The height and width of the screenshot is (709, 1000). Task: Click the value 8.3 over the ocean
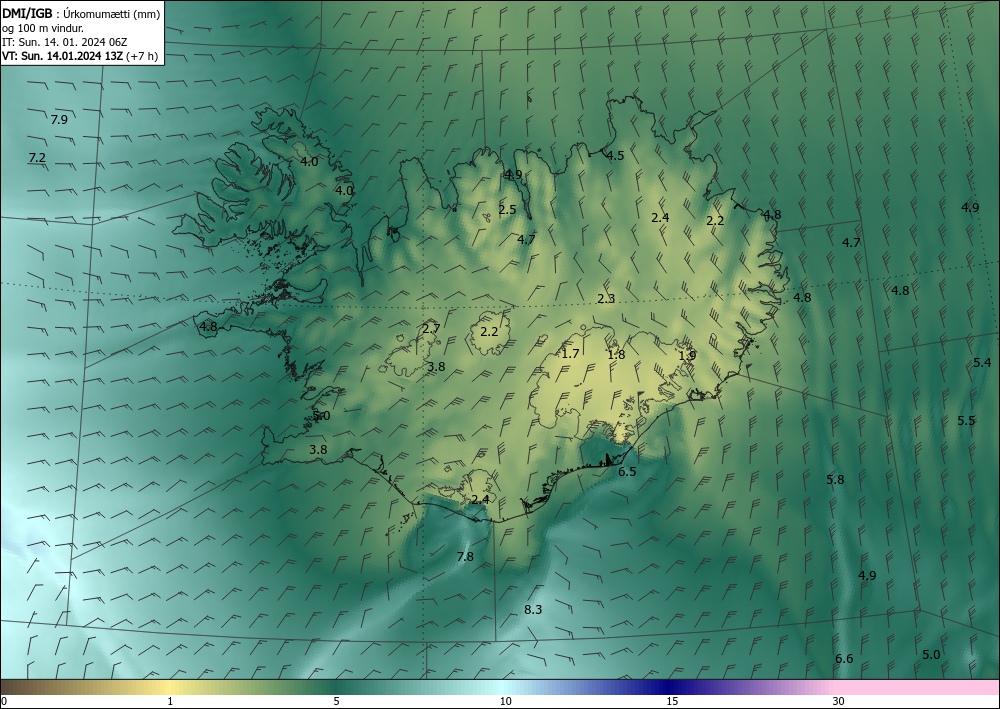tap(533, 610)
